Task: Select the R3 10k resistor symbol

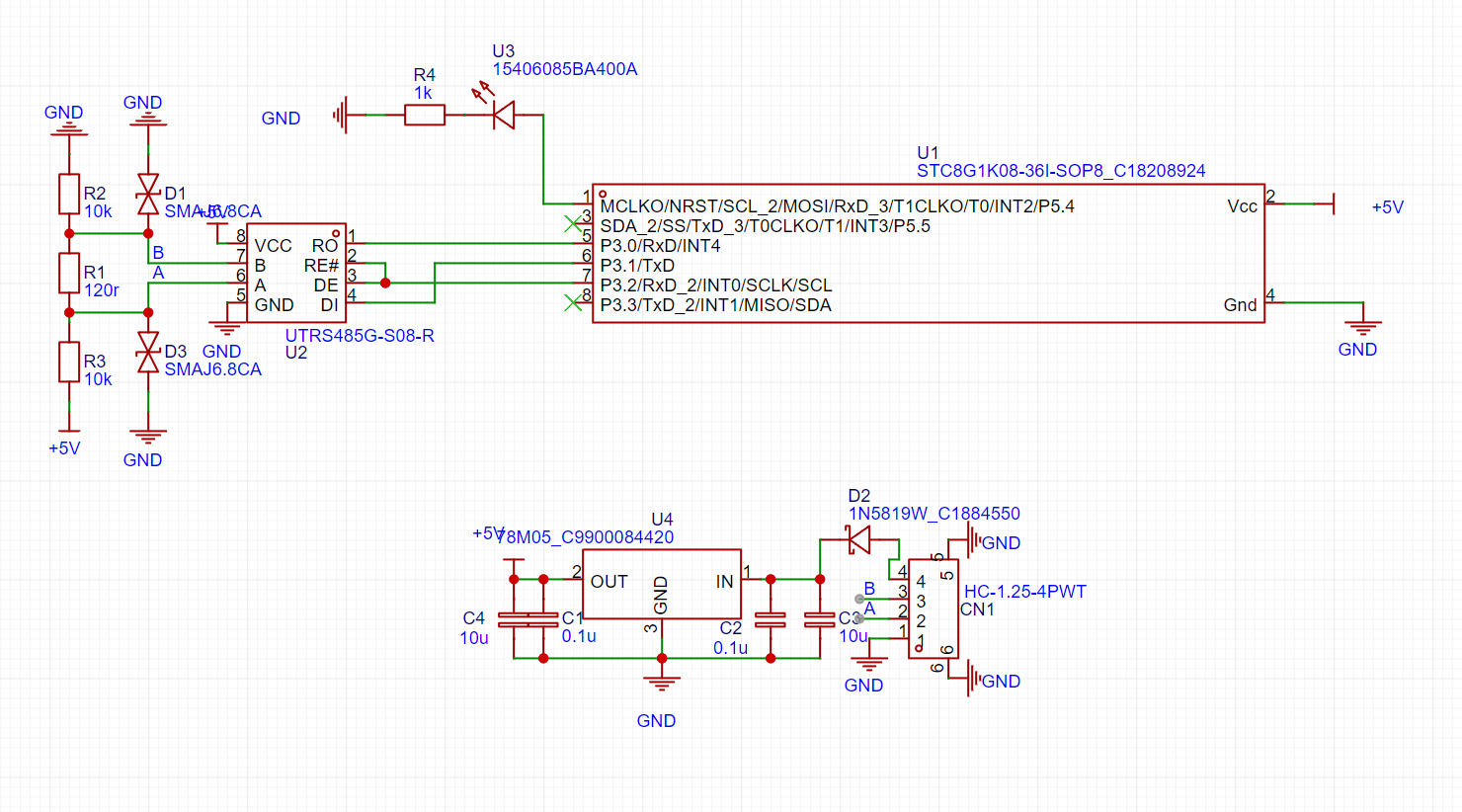Action: coord(69,362)
